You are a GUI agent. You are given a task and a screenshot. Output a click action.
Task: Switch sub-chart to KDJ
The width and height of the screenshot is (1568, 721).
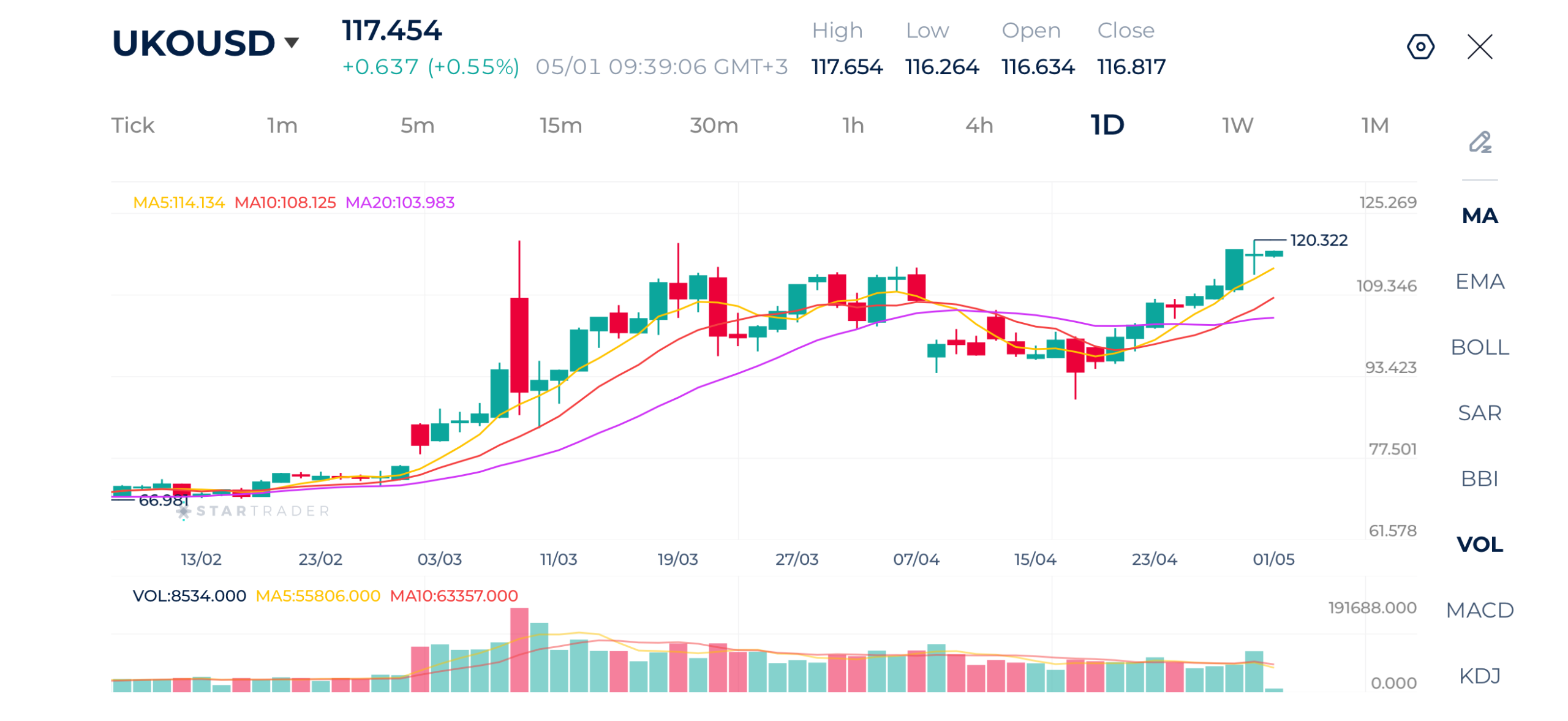[1479, 675]
